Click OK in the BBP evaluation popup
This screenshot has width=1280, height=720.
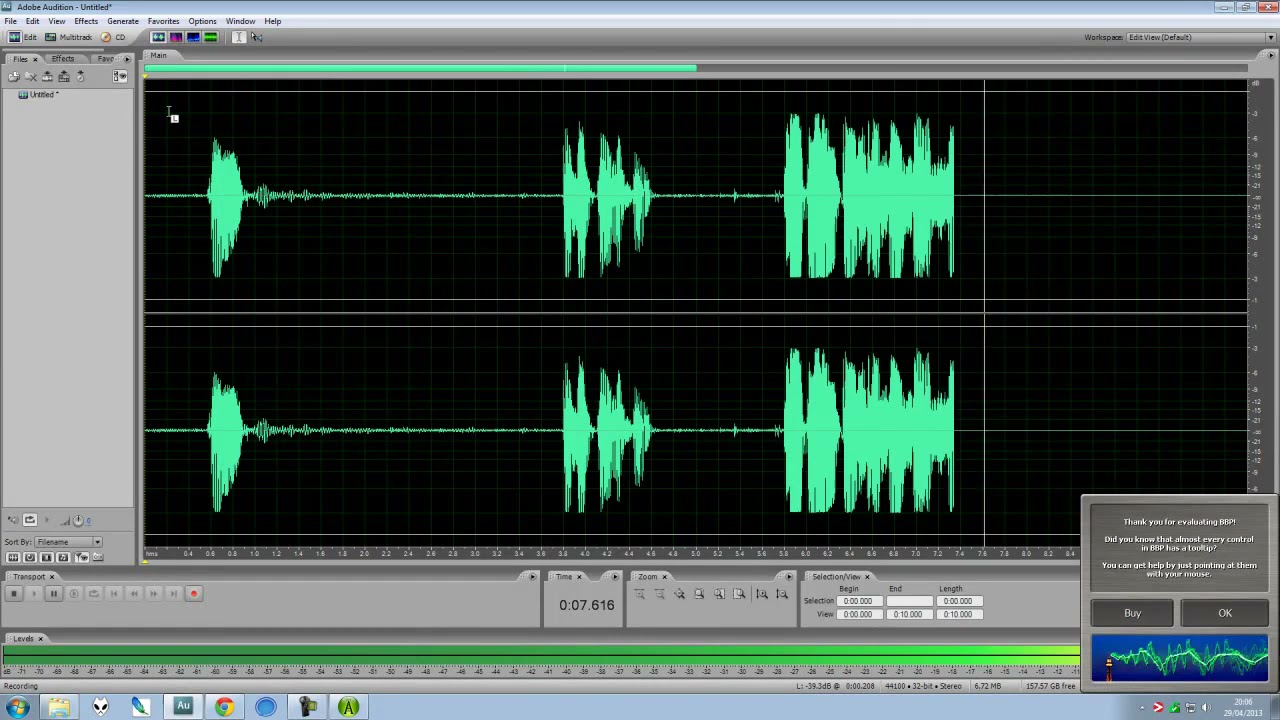pos(1225,613)
